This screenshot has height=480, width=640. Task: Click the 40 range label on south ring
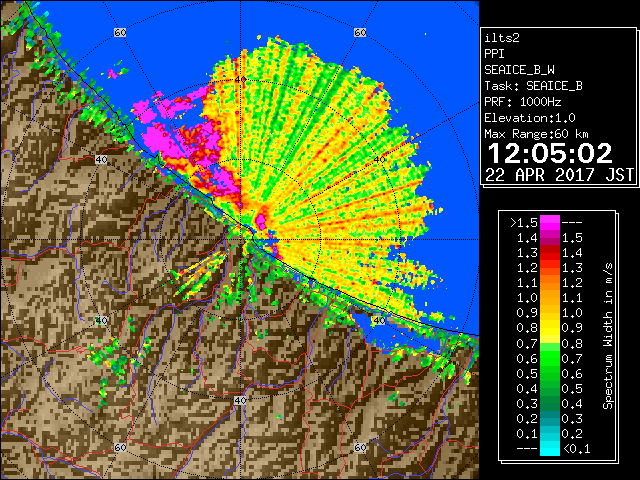(x=240, y=400)
